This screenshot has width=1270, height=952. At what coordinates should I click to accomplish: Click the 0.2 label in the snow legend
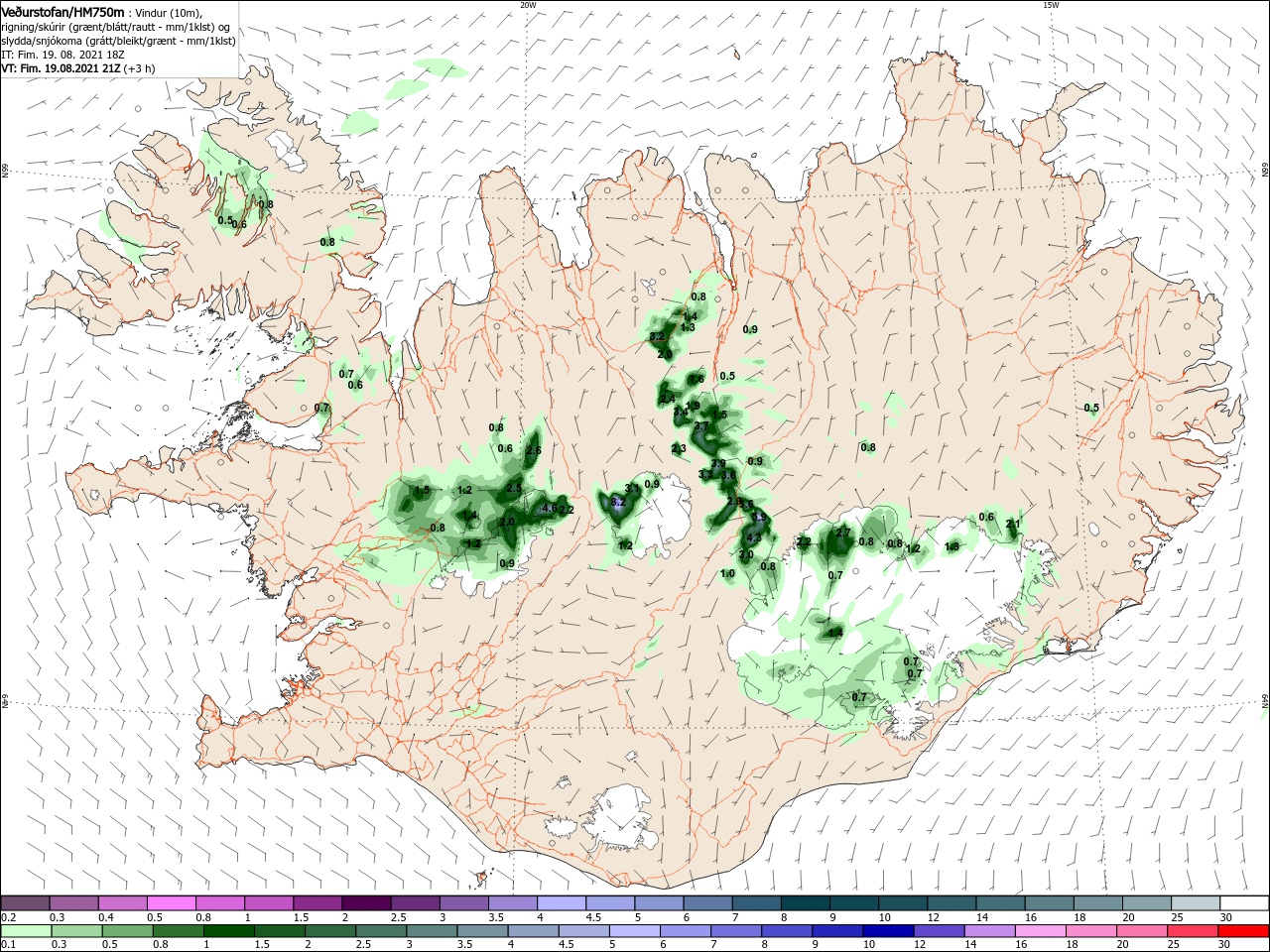point(8,917)
